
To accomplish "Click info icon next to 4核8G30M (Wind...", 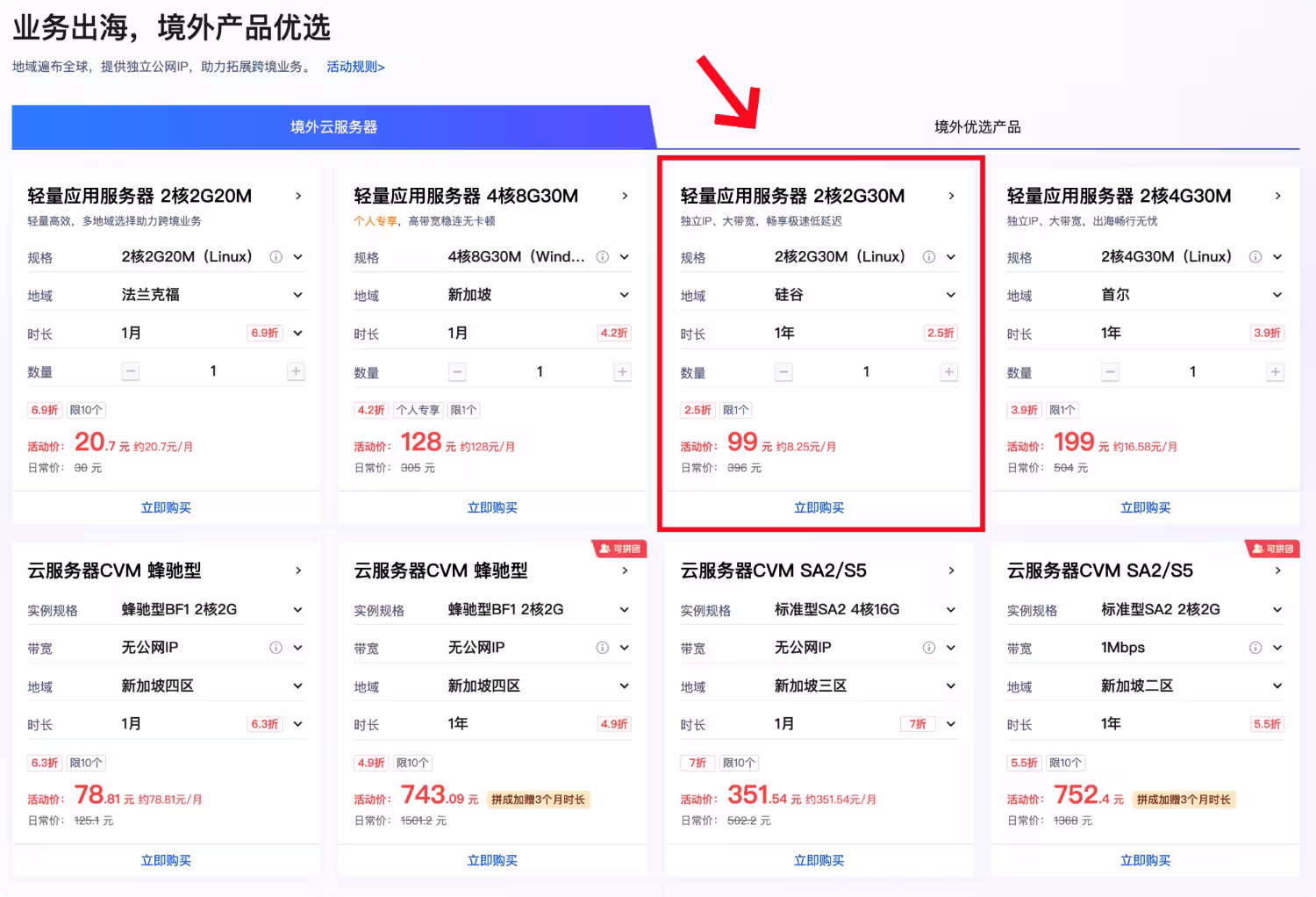I will tap(602, 257).
